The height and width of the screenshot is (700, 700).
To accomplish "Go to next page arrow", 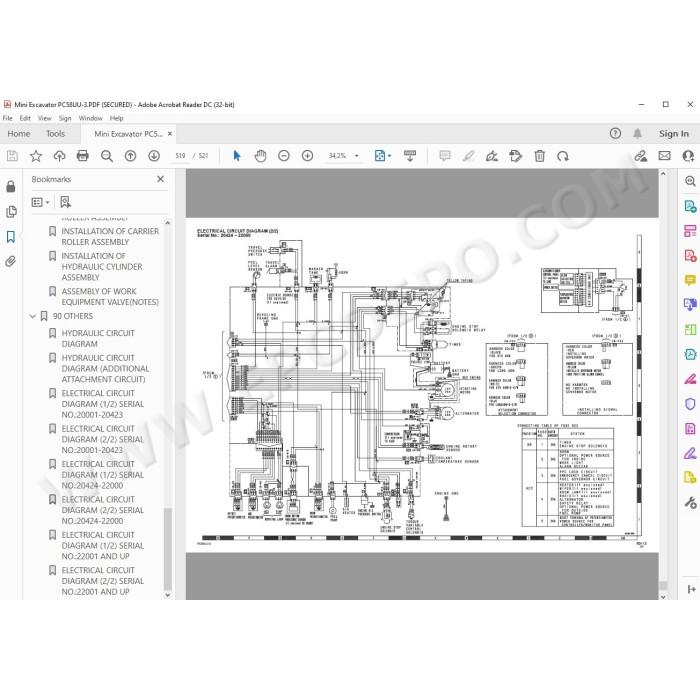I will (x=154, y=156).
